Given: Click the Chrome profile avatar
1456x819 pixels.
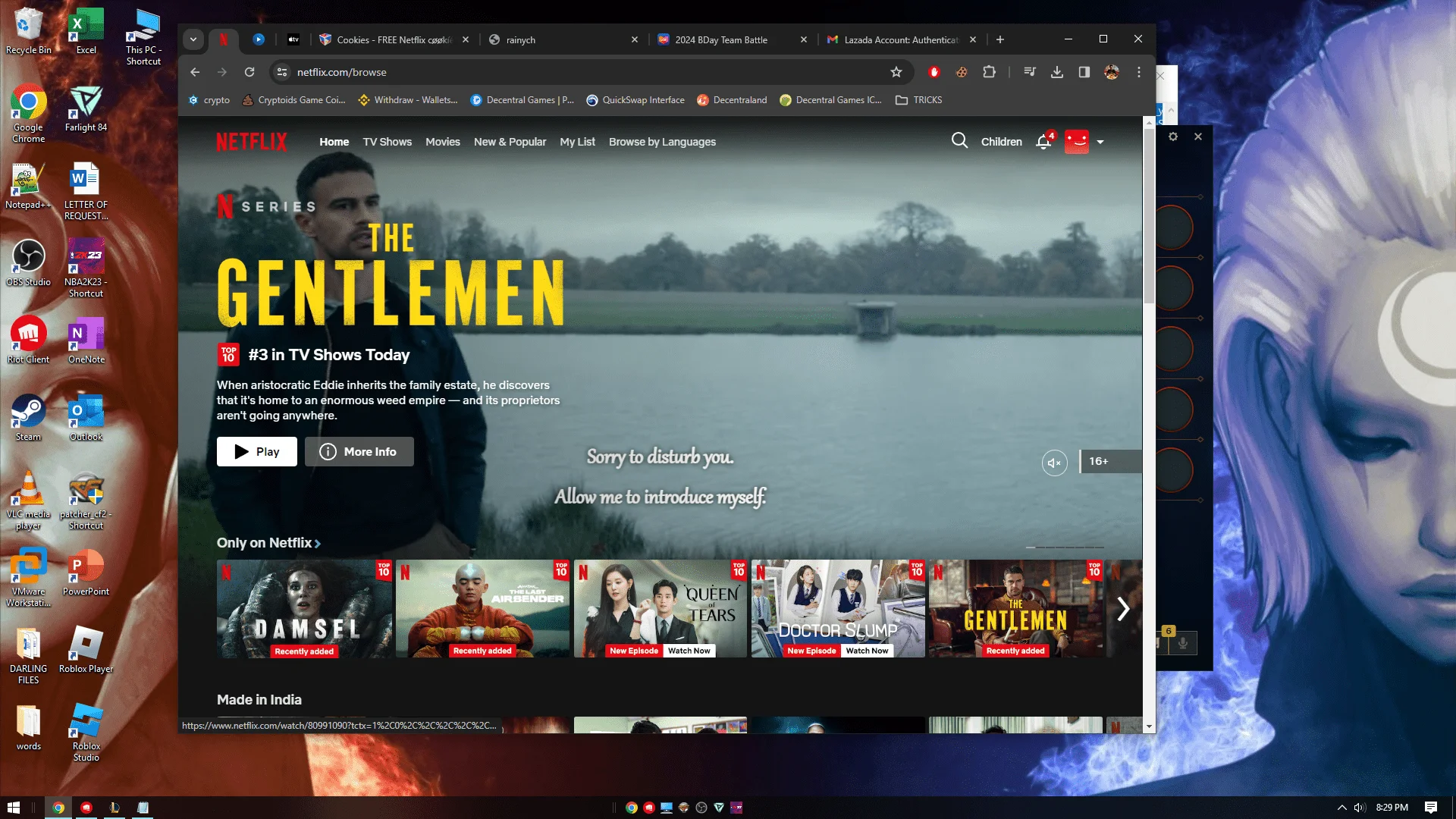Looking at the screenshot, I should pos(1111,72).
